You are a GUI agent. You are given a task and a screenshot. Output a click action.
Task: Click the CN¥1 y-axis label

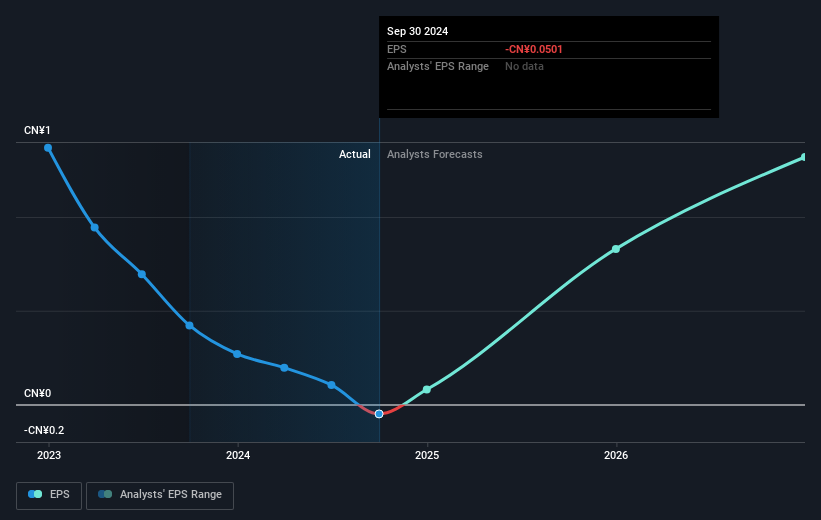click(x=37, y=130)
